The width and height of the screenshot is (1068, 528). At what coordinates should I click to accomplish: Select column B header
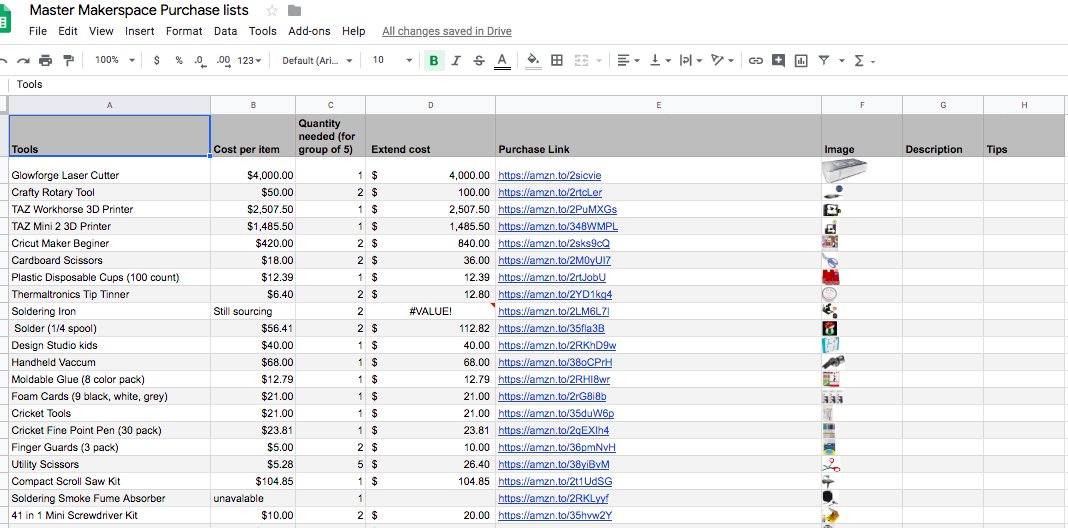pyautogui.click(x=253, y=105)
